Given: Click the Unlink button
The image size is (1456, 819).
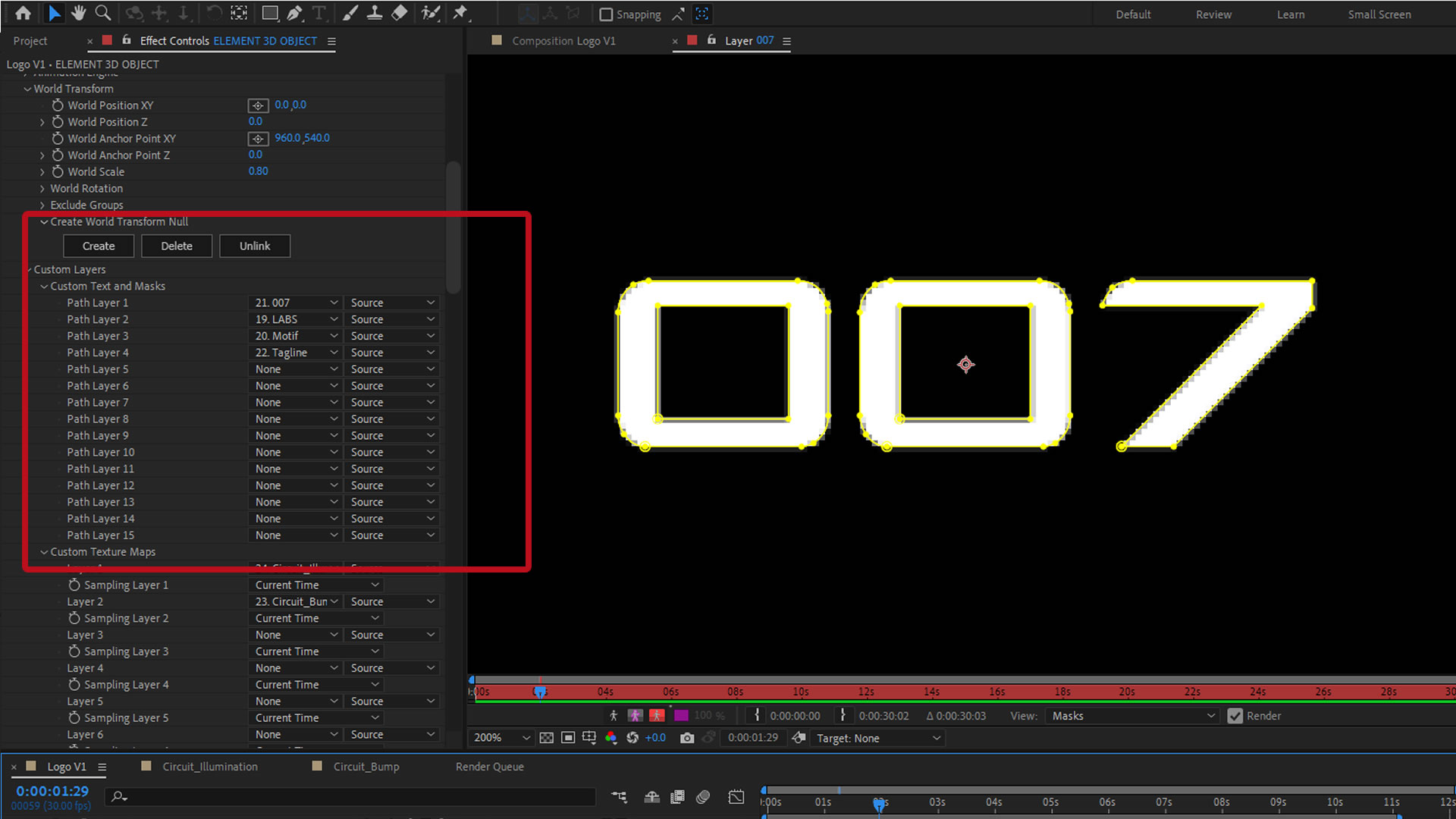Looking at the screenshot, I should point(255,246).
